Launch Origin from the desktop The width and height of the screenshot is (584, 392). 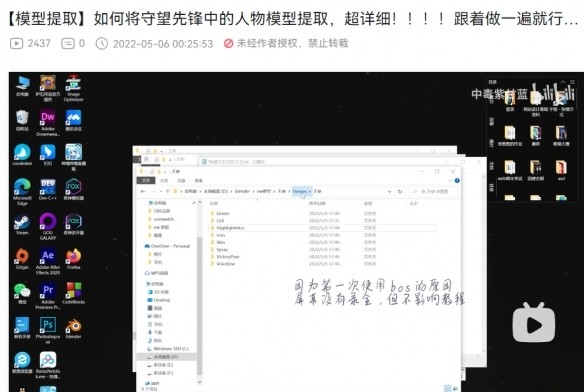tap(22, 259)
